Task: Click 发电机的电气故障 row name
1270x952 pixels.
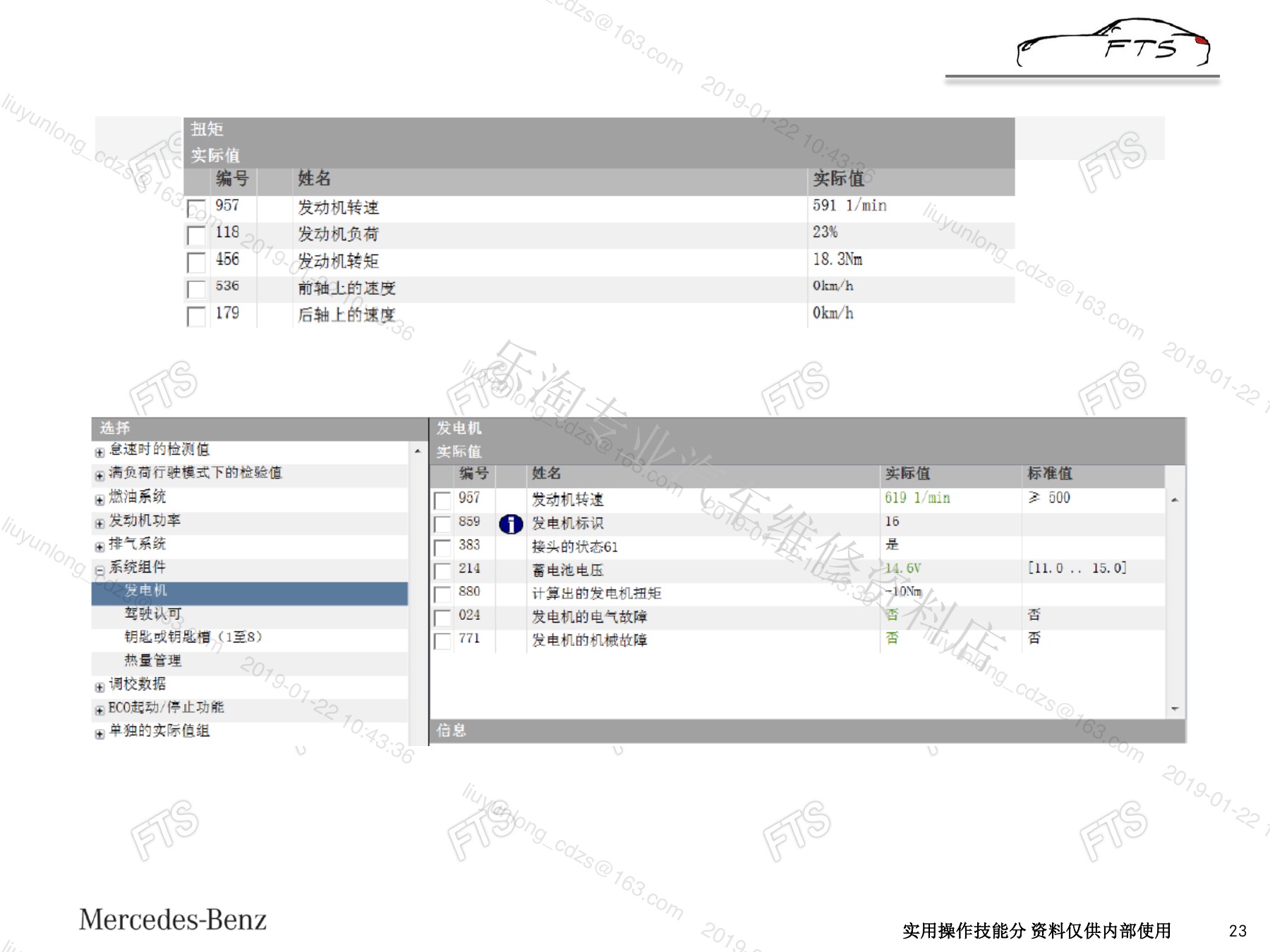Action: pyautogui.click(x=590, y=616)
